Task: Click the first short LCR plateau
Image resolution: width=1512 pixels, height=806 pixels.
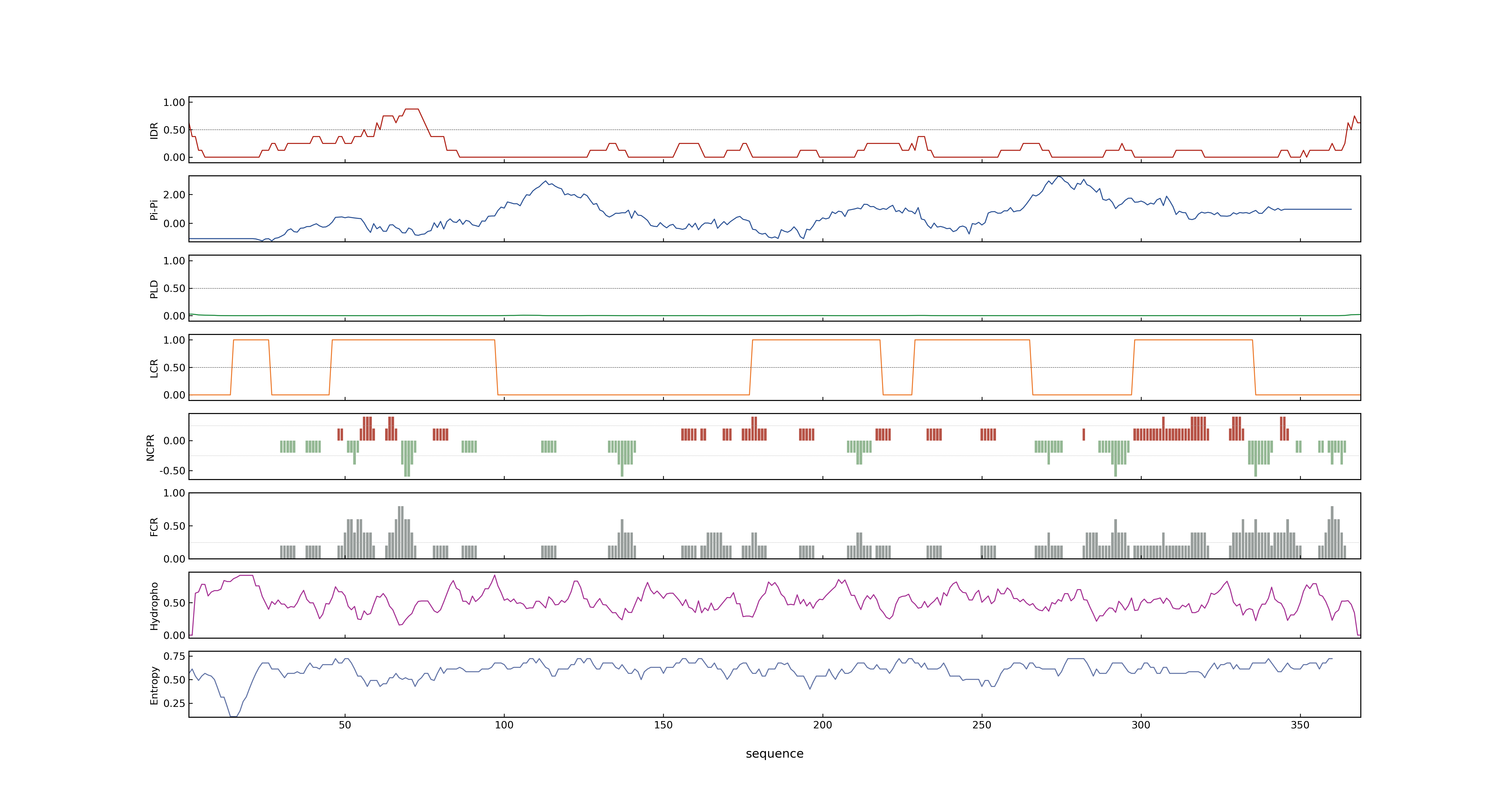Action: click(251, 340)
